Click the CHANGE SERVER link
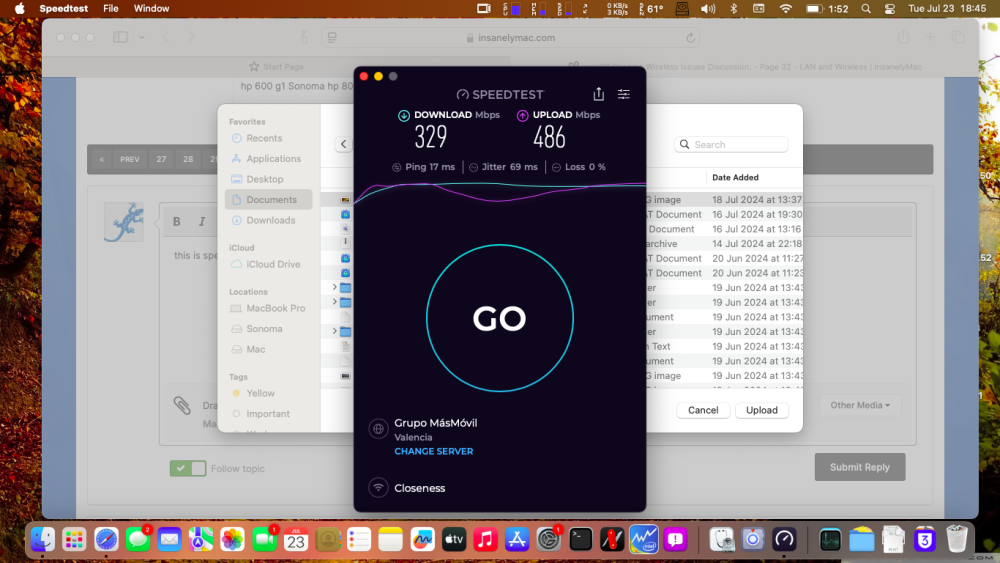1000x563 pixels. click(434, 451)
